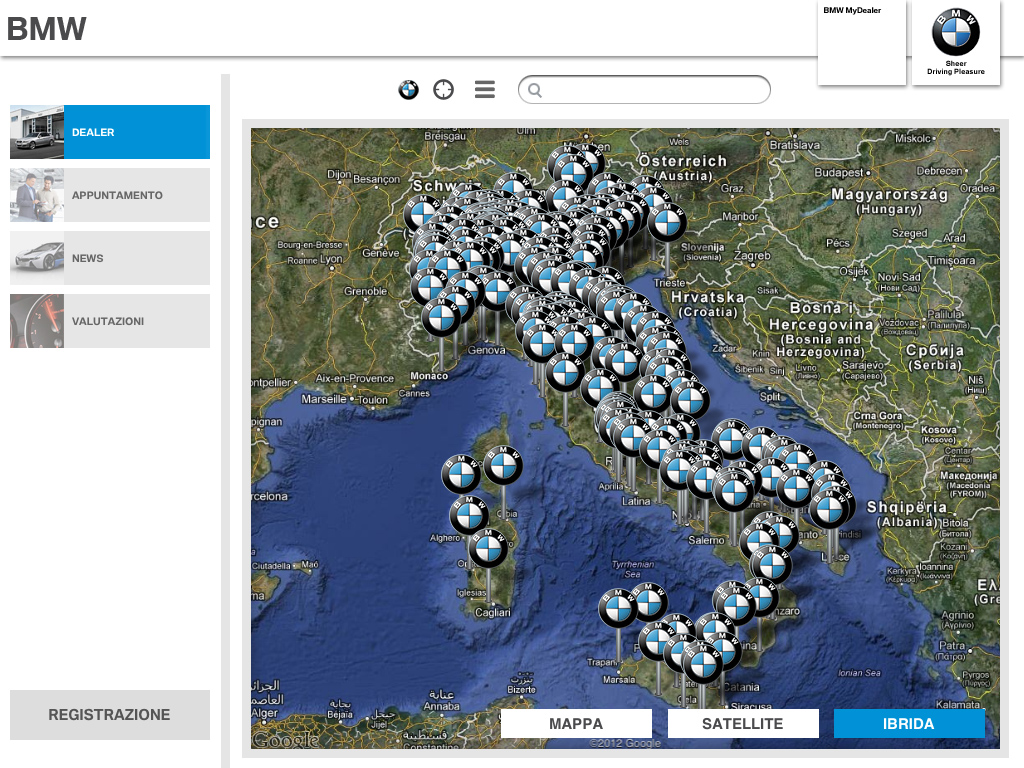Open the APPUNTAMENTO menu item
The width and height of the screenshot is (1024, 768).
(x=110, y=195)
